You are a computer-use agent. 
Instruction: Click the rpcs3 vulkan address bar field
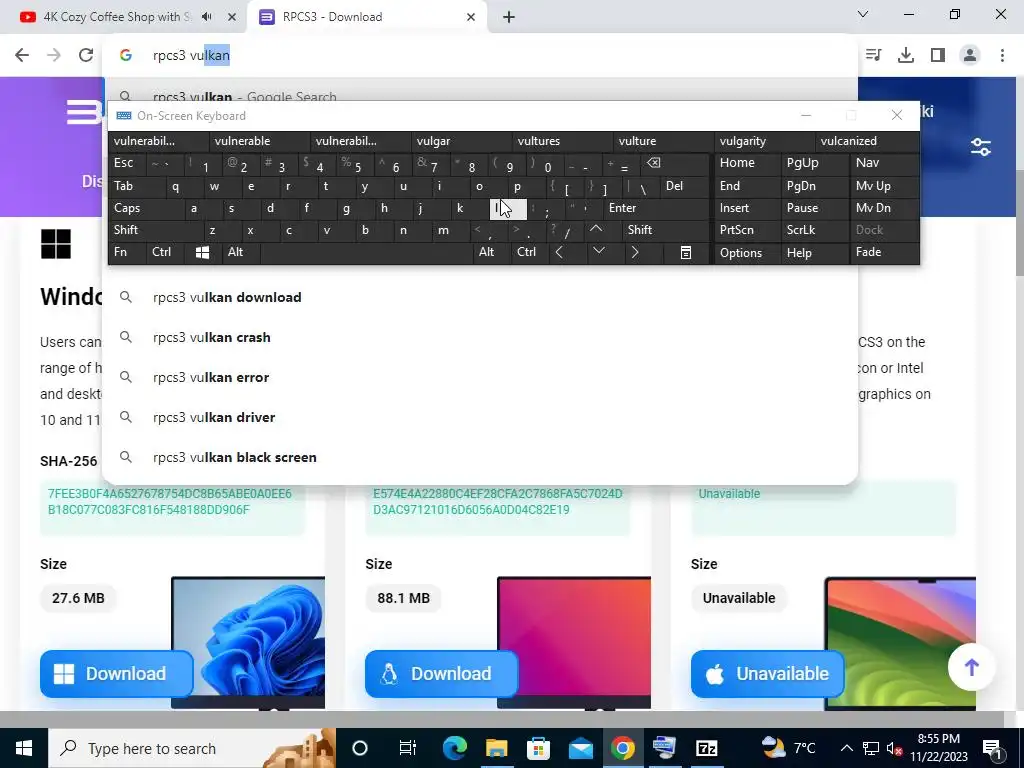(480, 56)
